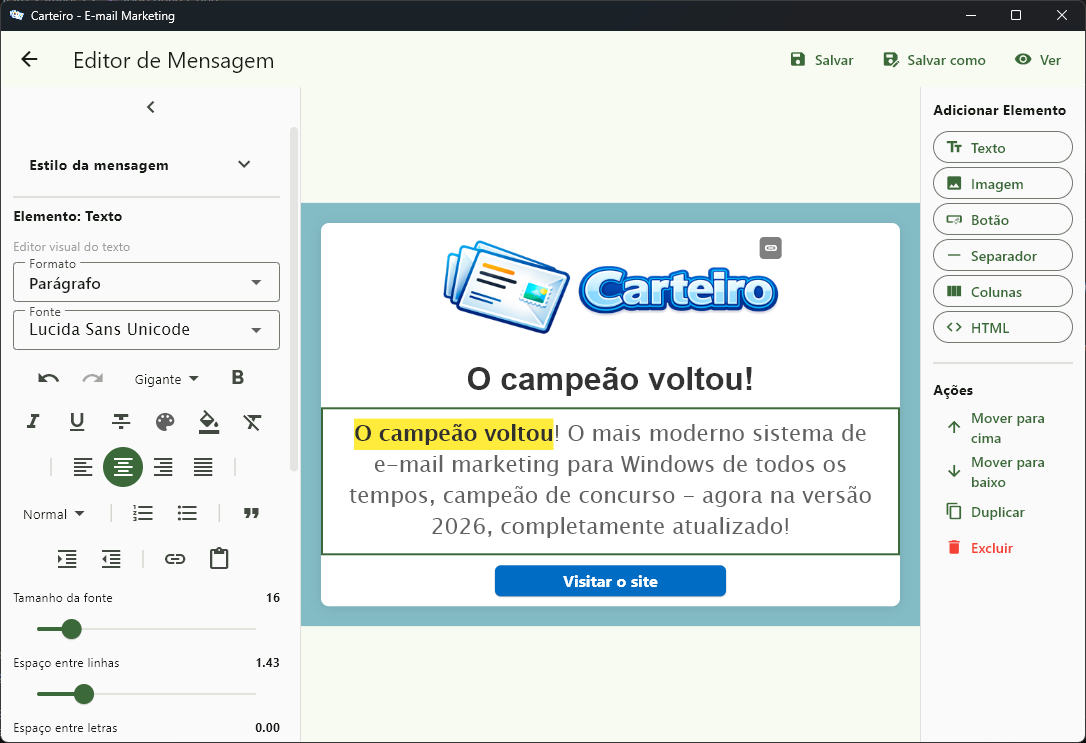The width and height of the screenshot is (1086, 743).
Task: Apply italic formatting to text
Action: click(x=33, y=422)
